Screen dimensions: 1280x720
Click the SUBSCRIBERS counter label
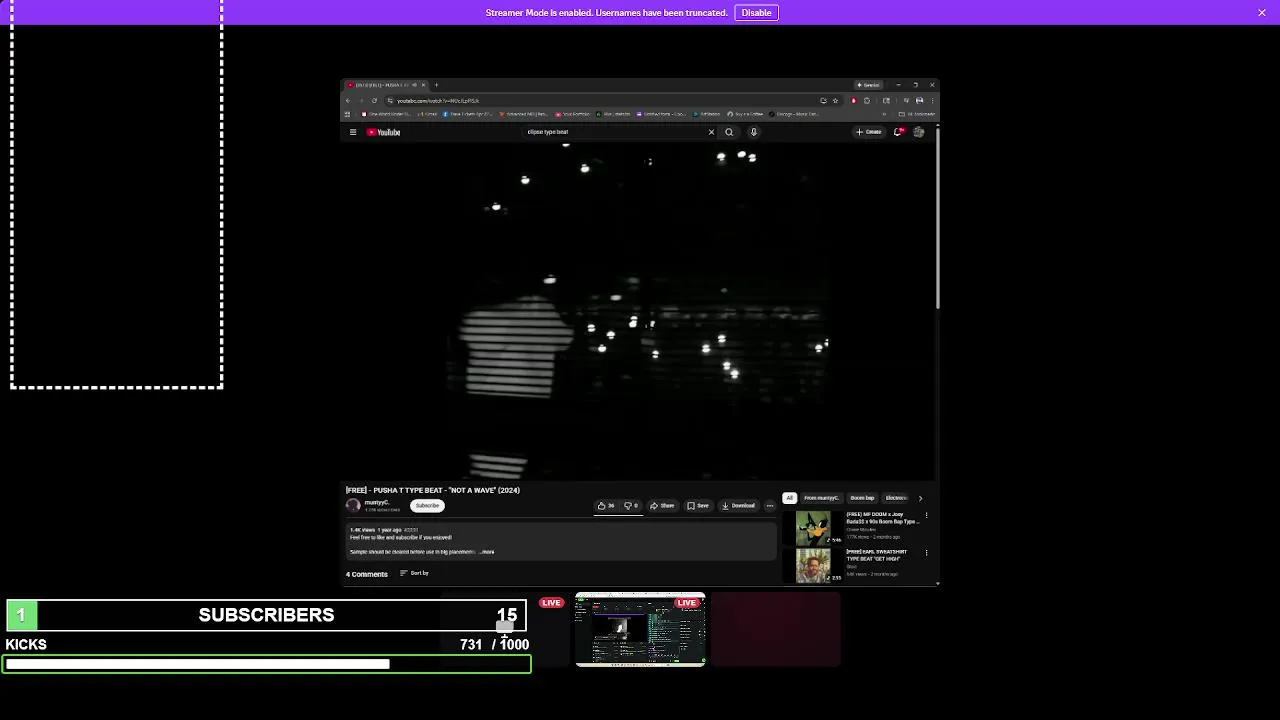(266, 615)
